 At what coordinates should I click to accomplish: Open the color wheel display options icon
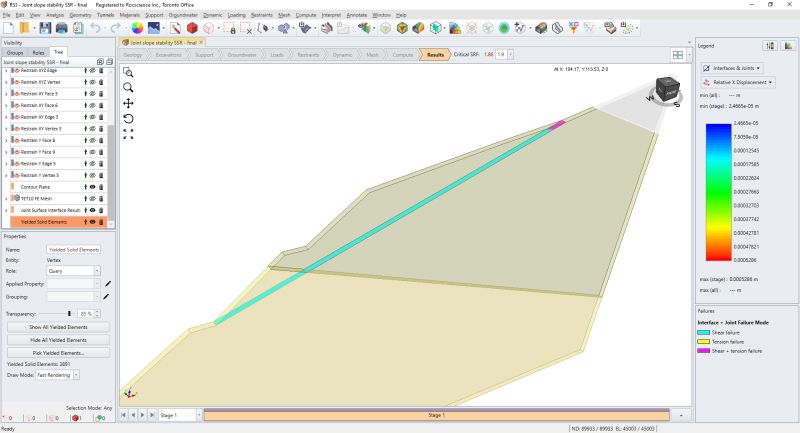pyautogui.click(x=137, y=28)
